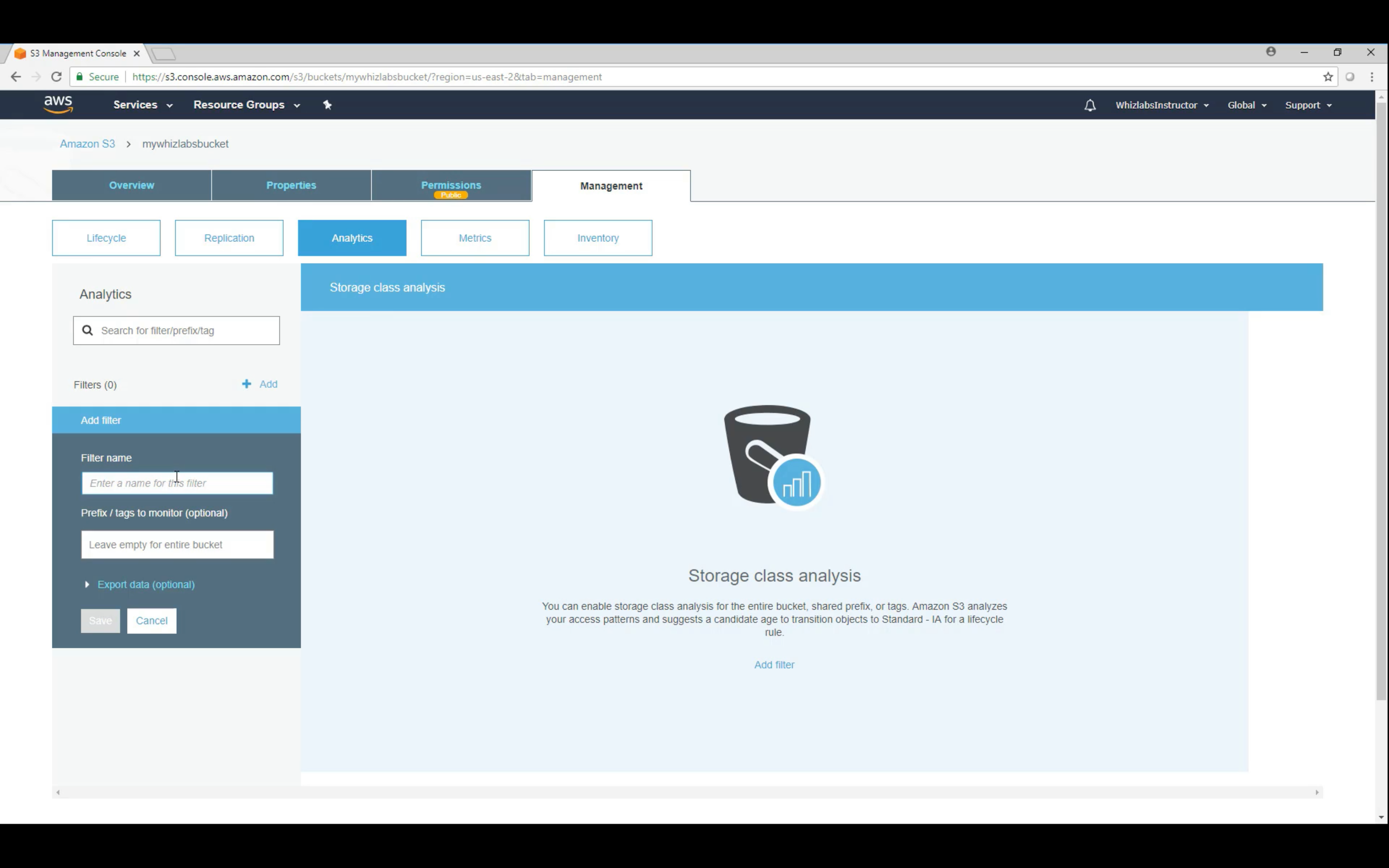Reload the page with refresh icon

click(56, 77)
